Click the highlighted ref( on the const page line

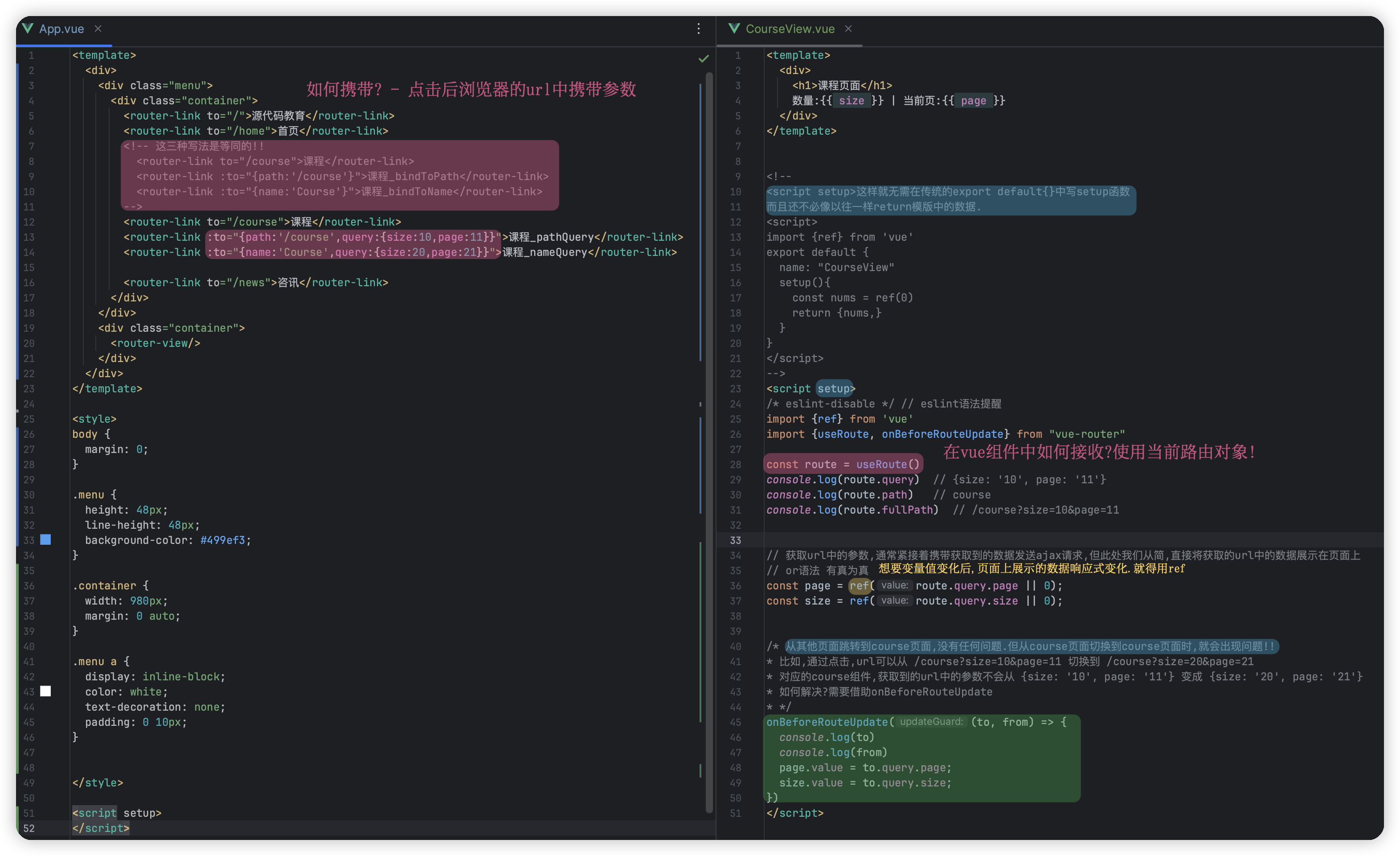tap(859, 585)
